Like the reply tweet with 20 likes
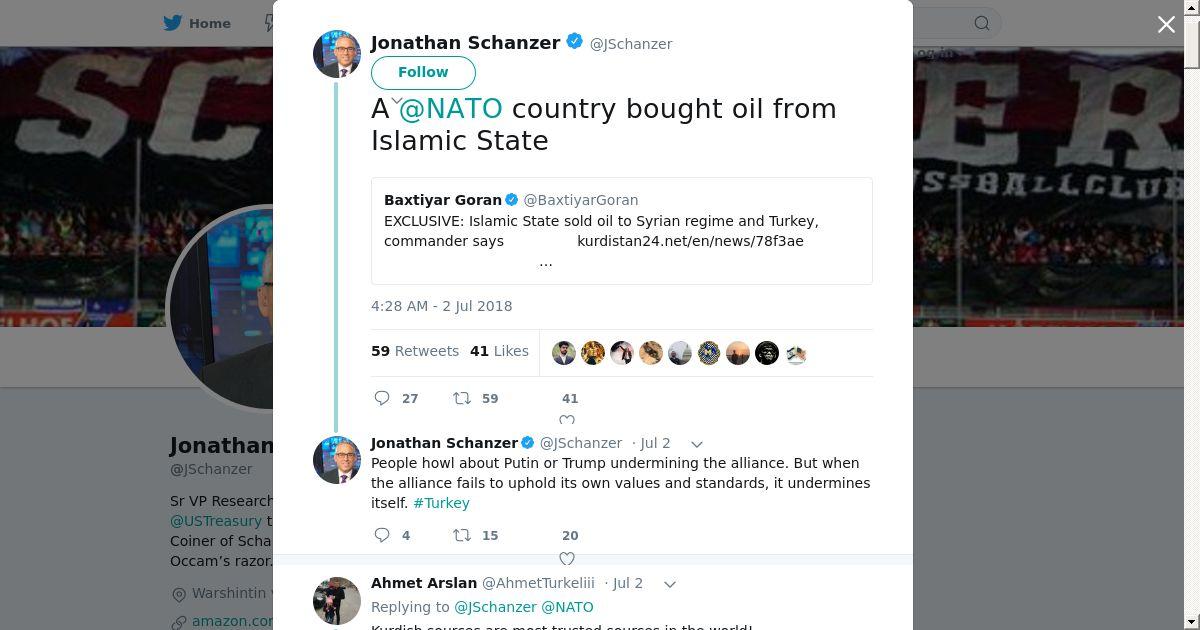Viewport: 1200px width, 630px height. tap(567, 557)
